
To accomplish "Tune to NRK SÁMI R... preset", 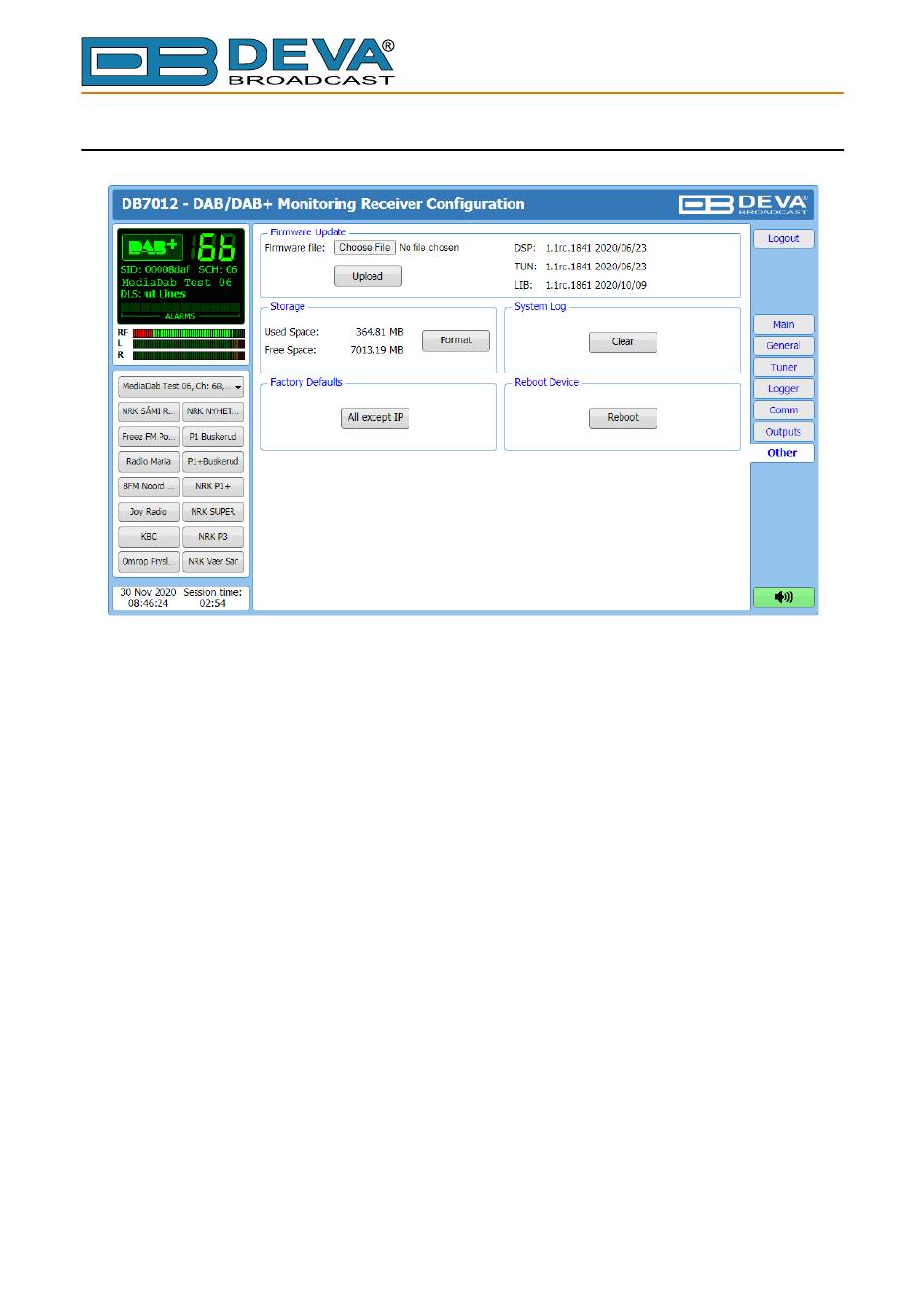I will click(149, 411).
